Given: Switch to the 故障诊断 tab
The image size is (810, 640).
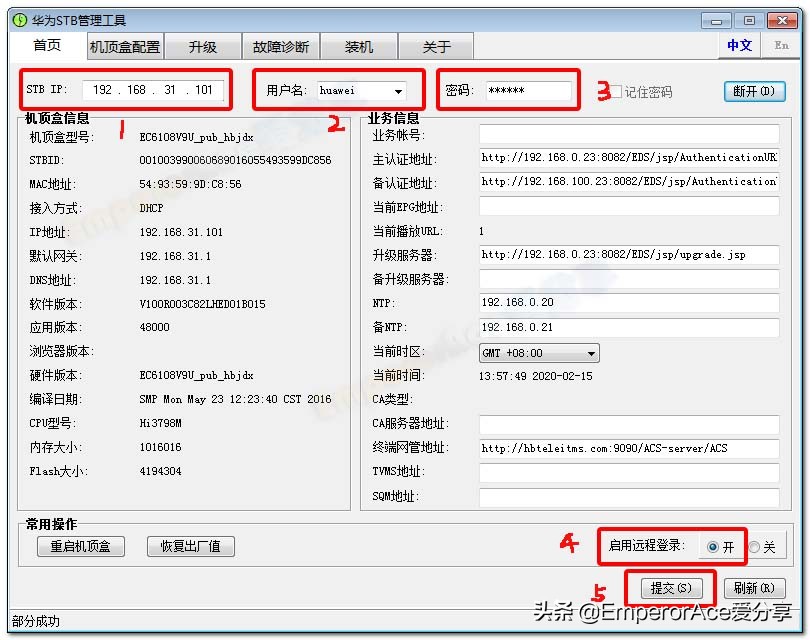Looking at the screenshot, I should coord(283,46).
